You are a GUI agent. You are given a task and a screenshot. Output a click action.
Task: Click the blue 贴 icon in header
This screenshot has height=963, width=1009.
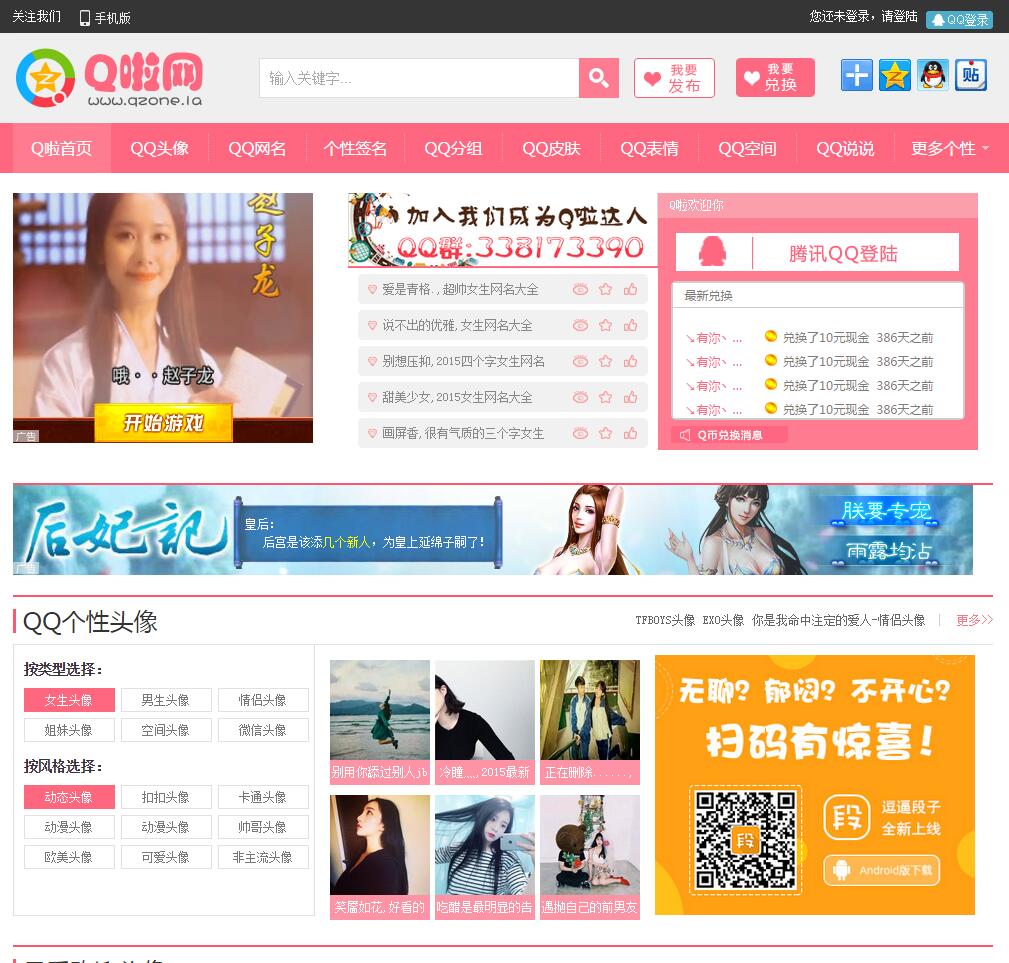coord(970,75)
